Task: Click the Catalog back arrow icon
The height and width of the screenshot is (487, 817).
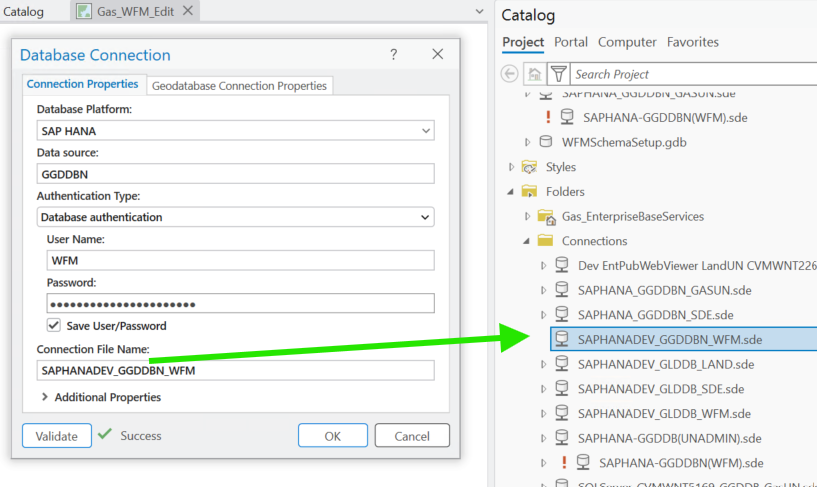Action: [510, 74]
